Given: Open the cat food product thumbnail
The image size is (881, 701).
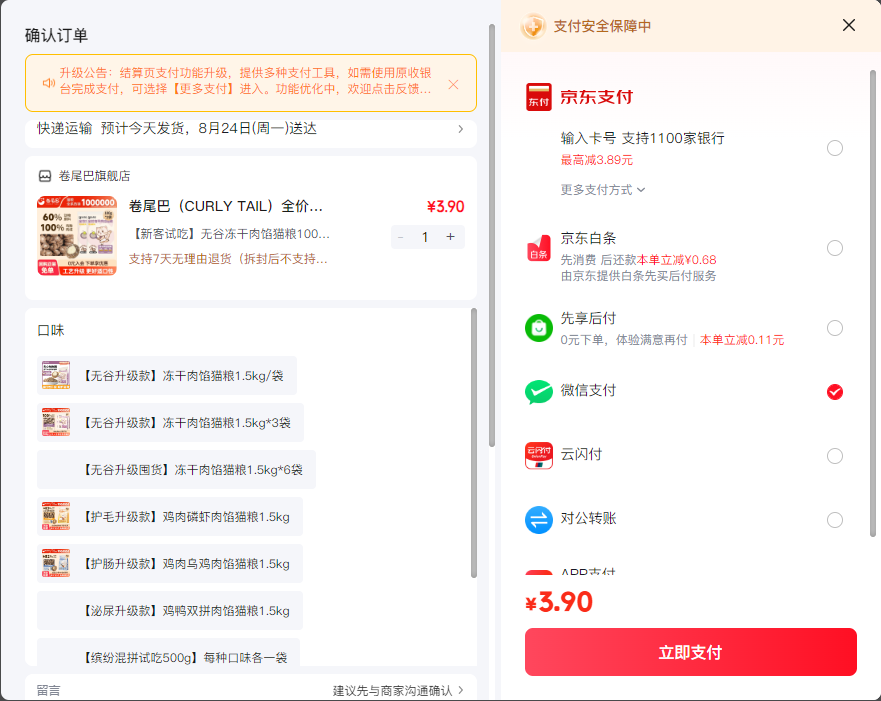Looking at the screenshot, I should point(77,235).
